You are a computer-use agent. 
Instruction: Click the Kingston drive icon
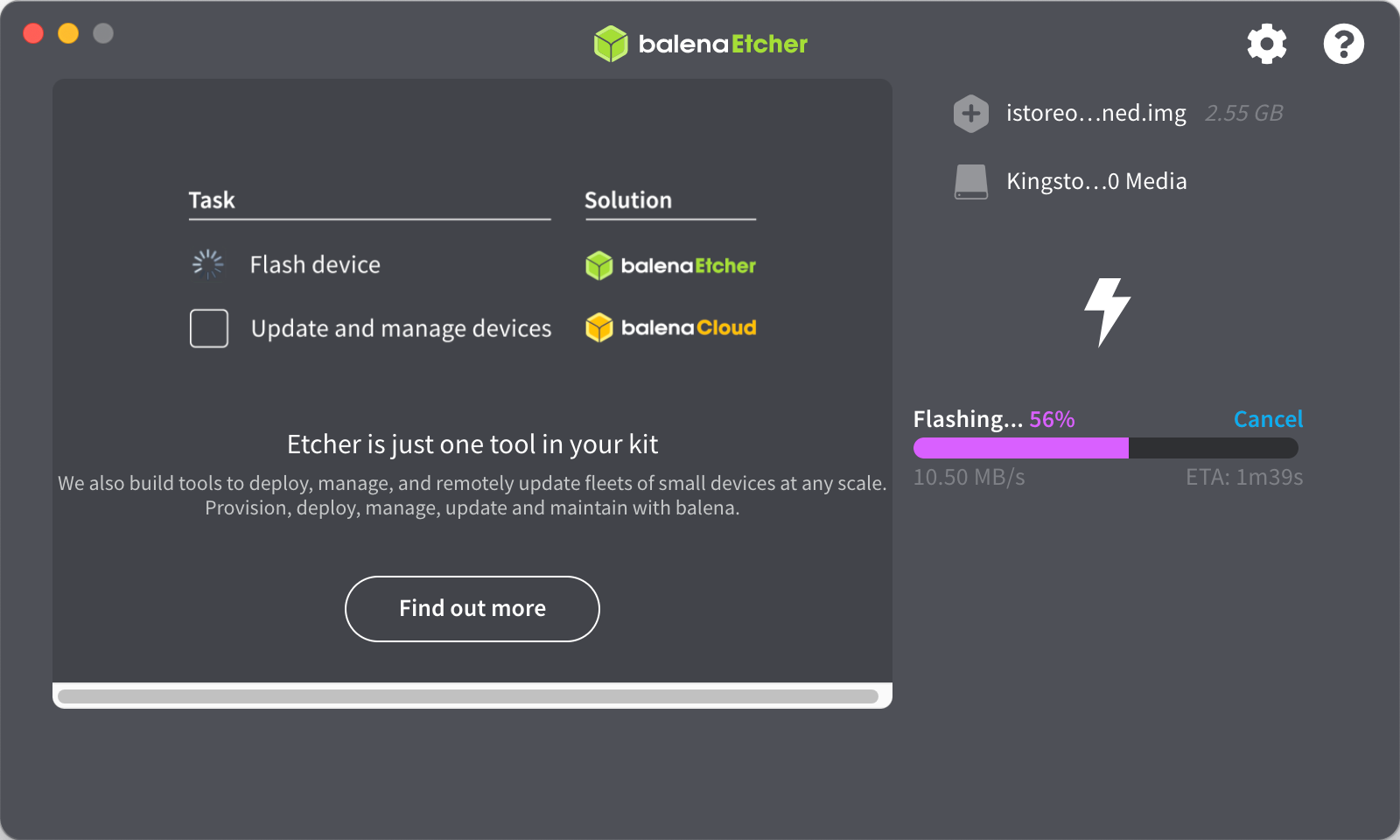click(x=970, y=182)
